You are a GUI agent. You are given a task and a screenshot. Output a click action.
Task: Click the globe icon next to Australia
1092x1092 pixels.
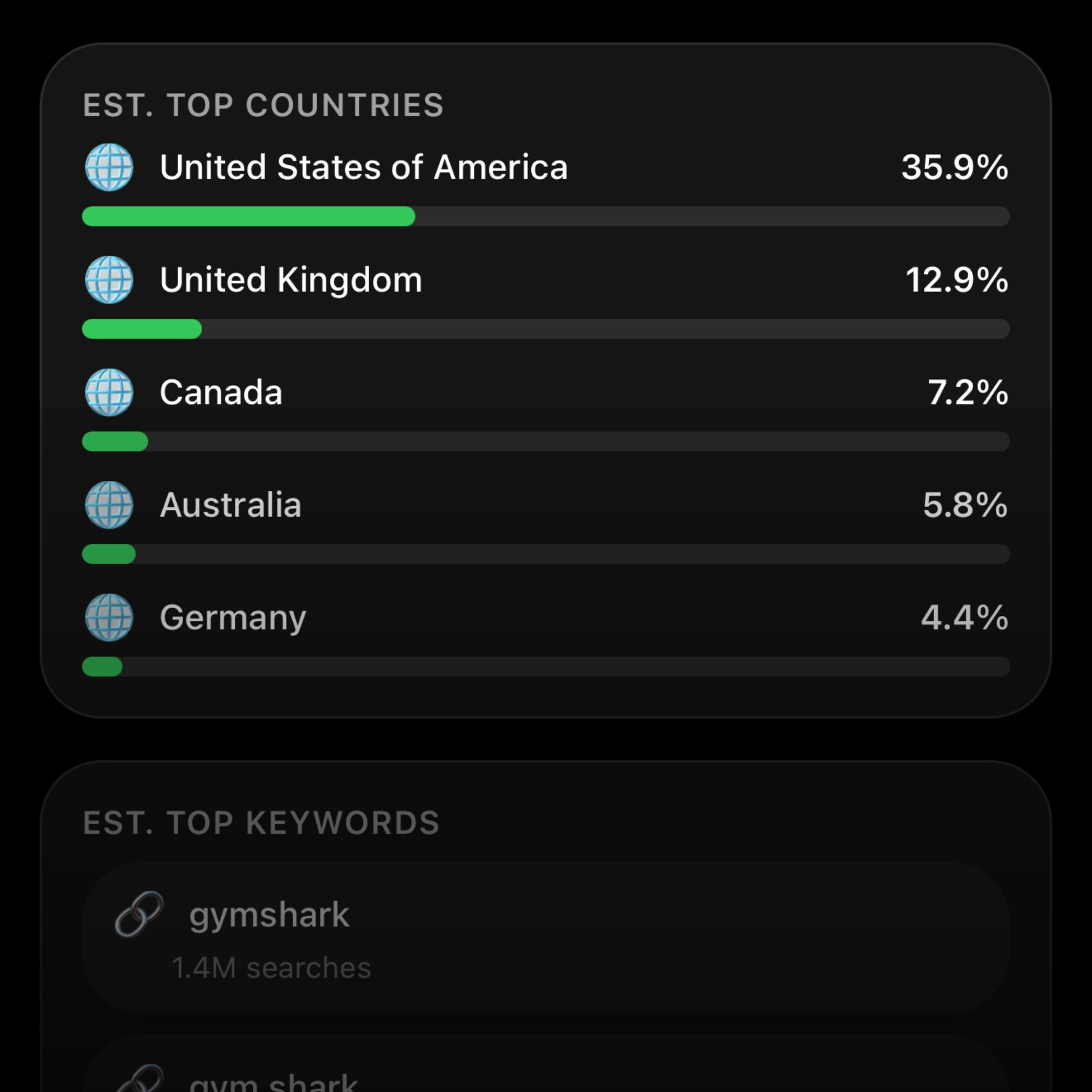(109, 505)
